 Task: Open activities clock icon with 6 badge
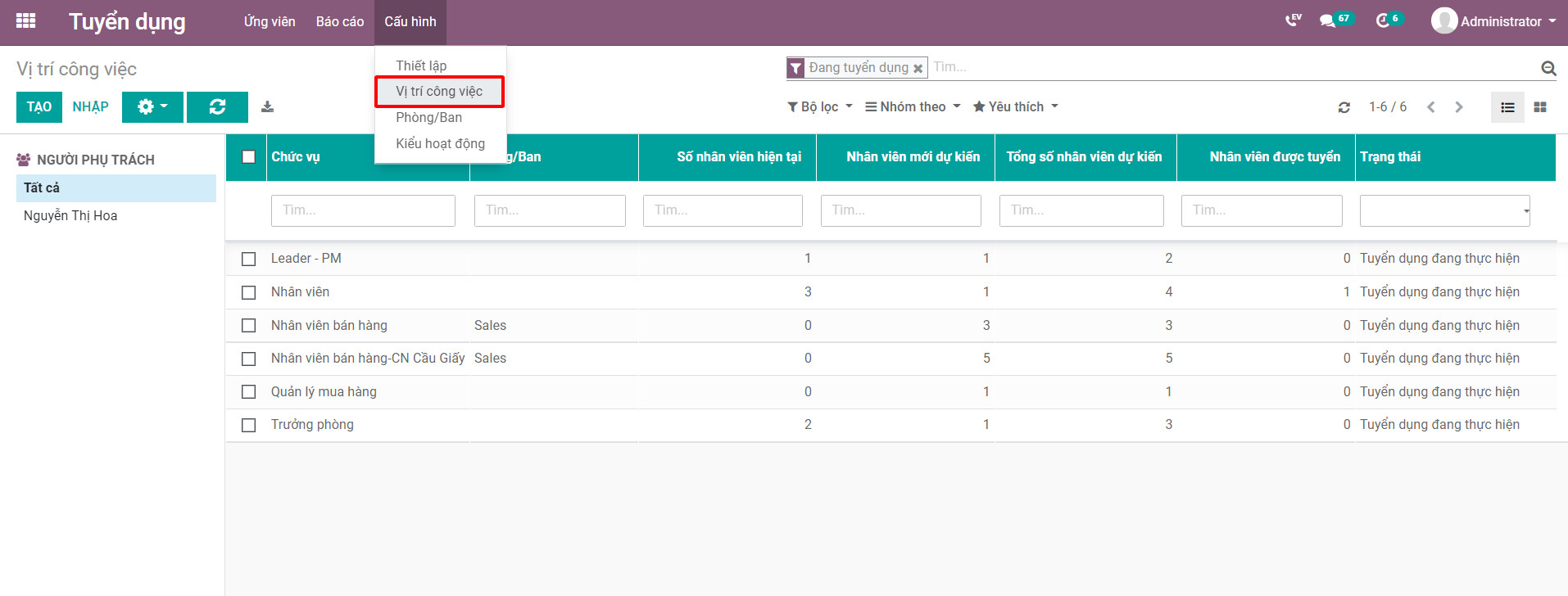1383,20
